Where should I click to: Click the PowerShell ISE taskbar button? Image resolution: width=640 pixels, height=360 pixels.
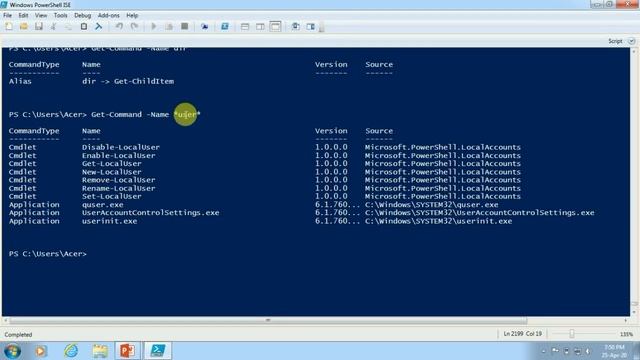158,351
